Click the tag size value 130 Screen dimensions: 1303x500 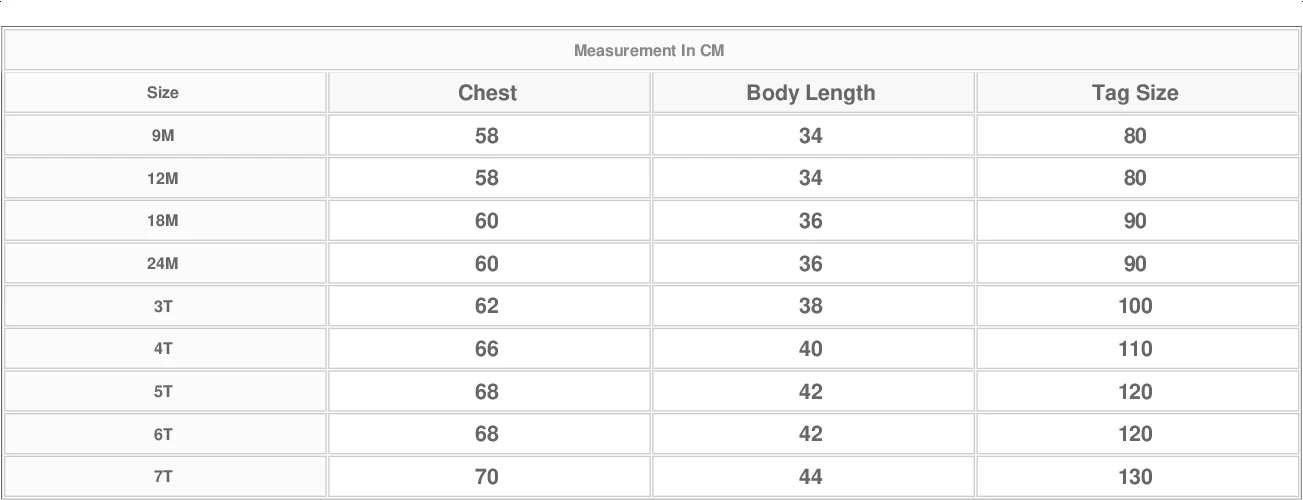pyautogui.click(x=1135, y=477)
